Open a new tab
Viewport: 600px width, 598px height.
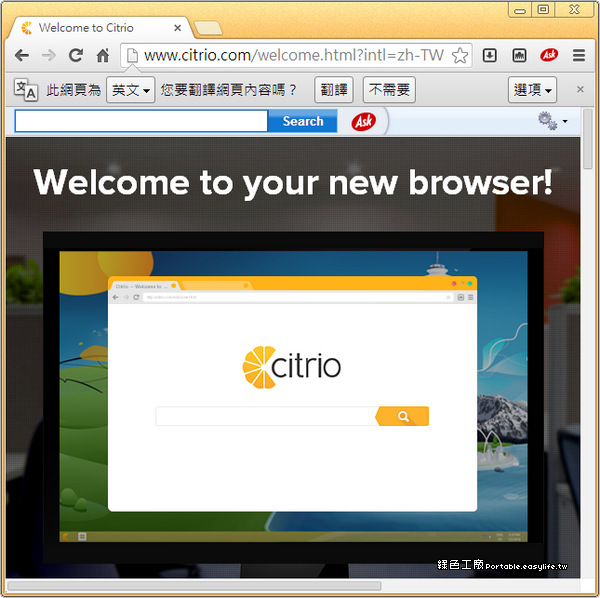coord(208,28)
